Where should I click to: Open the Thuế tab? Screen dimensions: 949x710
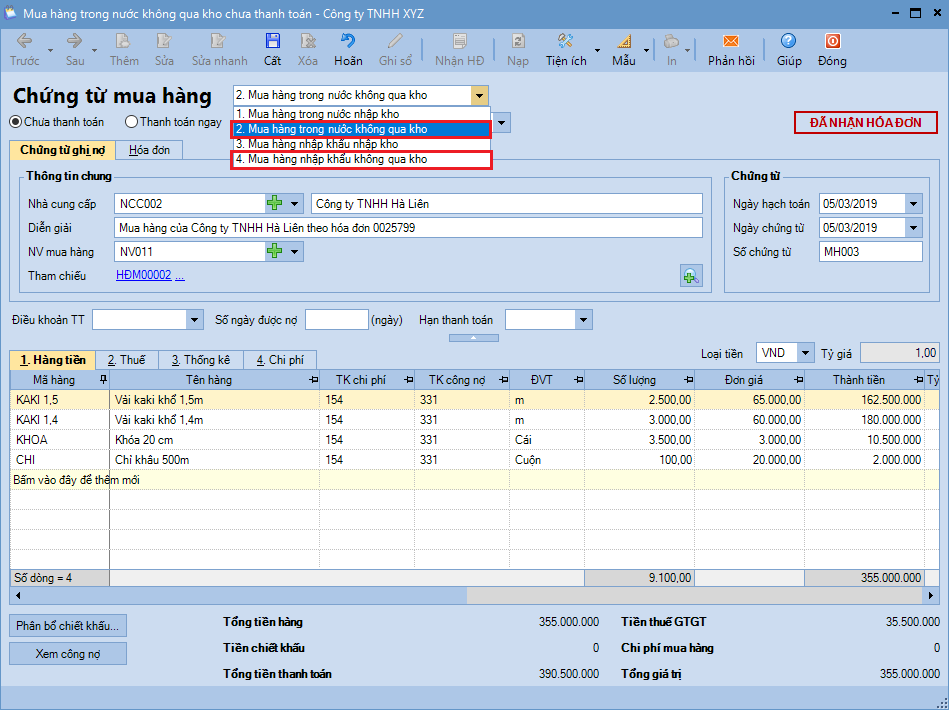(126, 360)
